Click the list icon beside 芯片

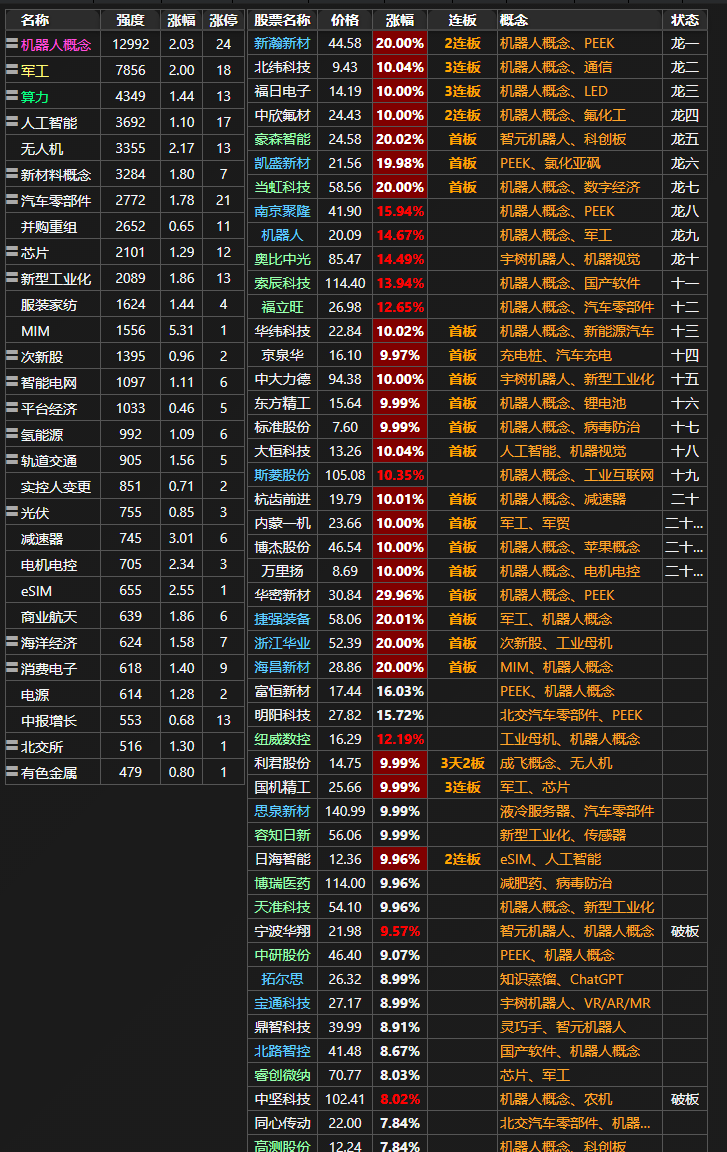coord(12,252)
